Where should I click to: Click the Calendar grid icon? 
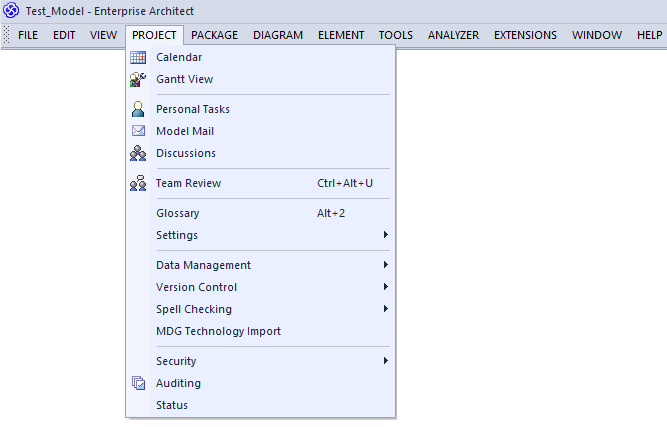click(x=138, y=57)
